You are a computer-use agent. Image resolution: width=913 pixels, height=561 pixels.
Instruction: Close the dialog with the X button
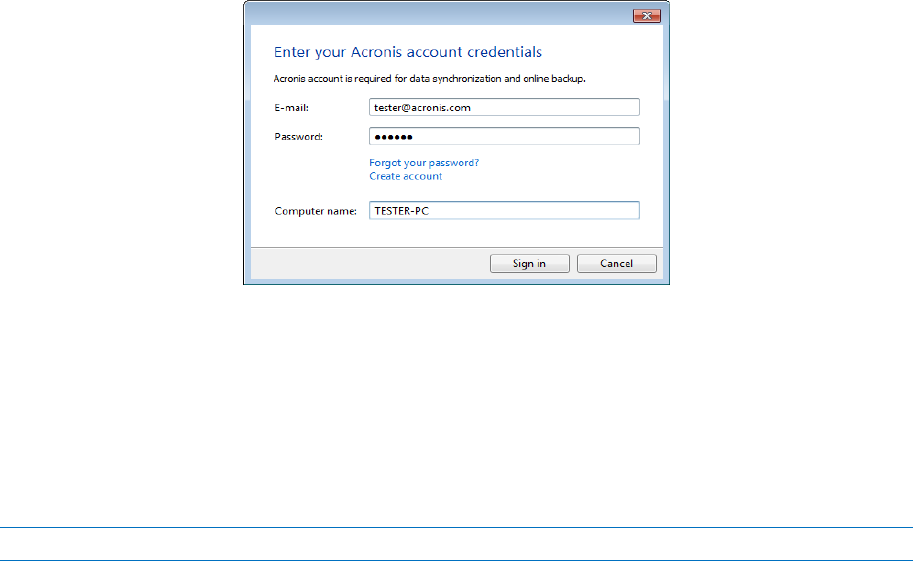click(x=646, y=16)
